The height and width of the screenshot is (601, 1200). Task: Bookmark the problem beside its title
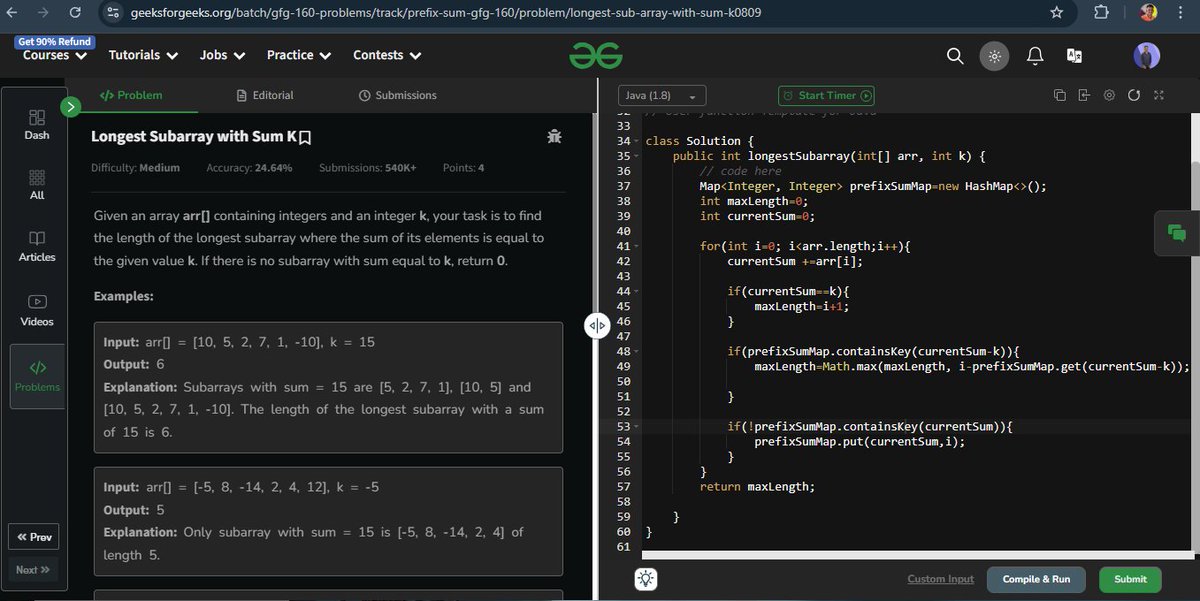pos(305,136)
